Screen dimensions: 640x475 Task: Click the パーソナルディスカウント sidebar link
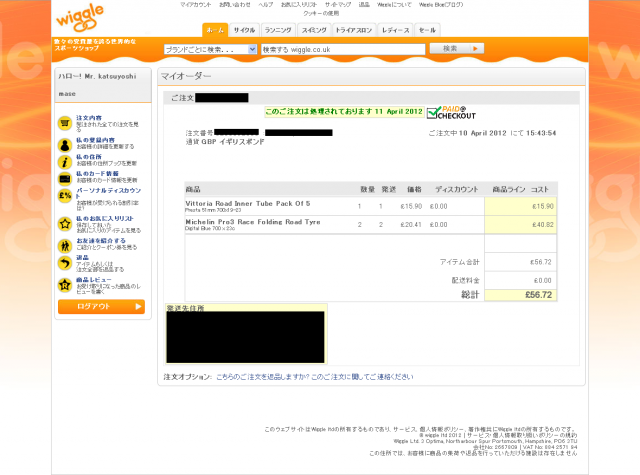[x=109, y=193]
